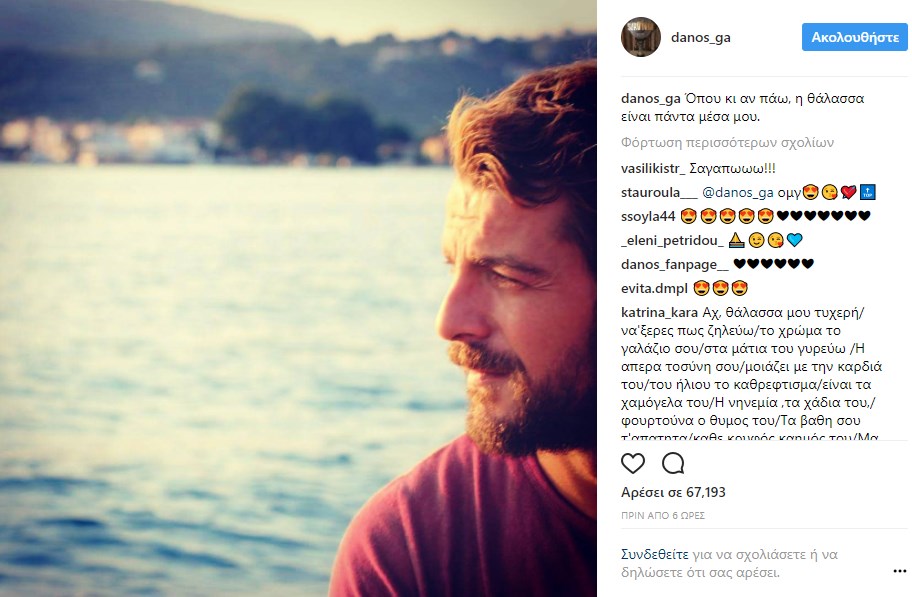Open ssoyla44 commenter profile
The image size is (912, 597).
click(648, 216)
